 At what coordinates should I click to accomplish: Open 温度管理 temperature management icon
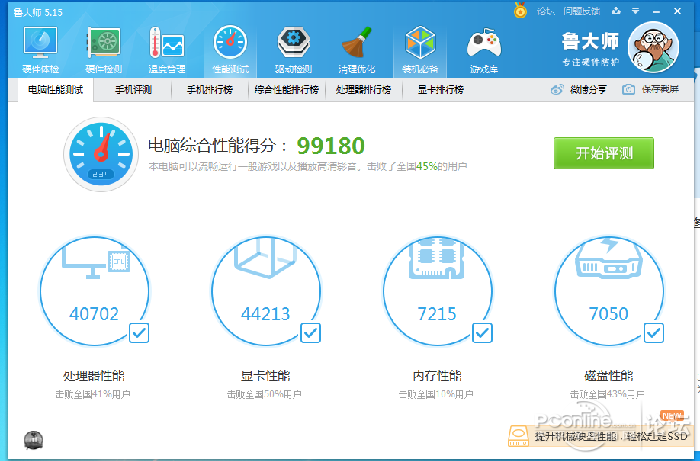coord(167,43)
